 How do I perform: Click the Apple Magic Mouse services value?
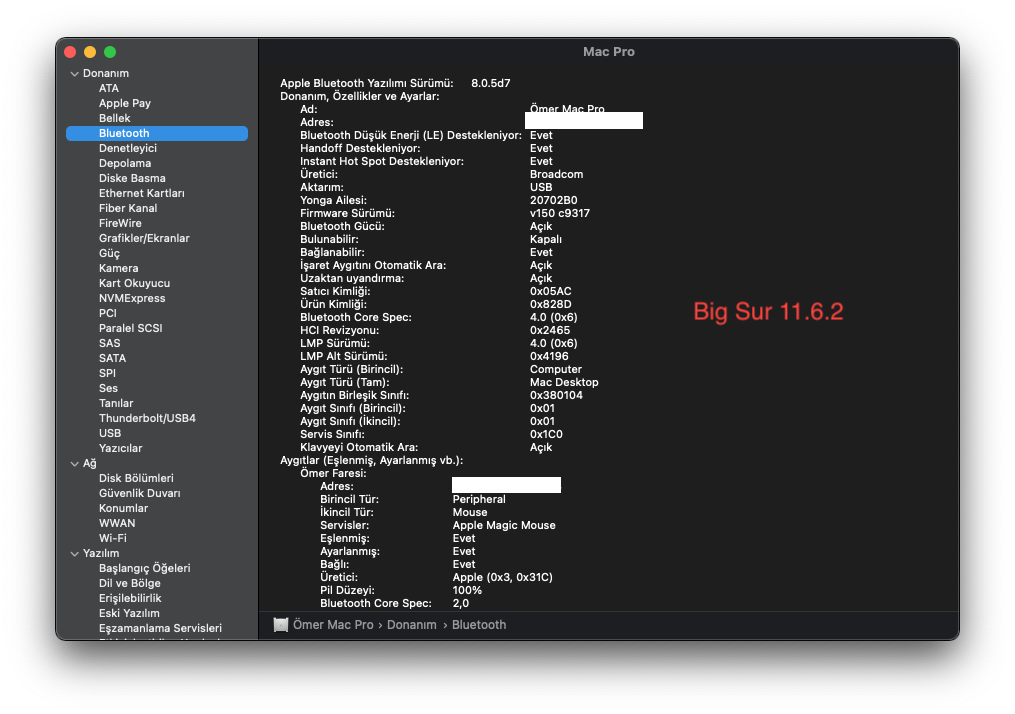[x=504, y=525]
